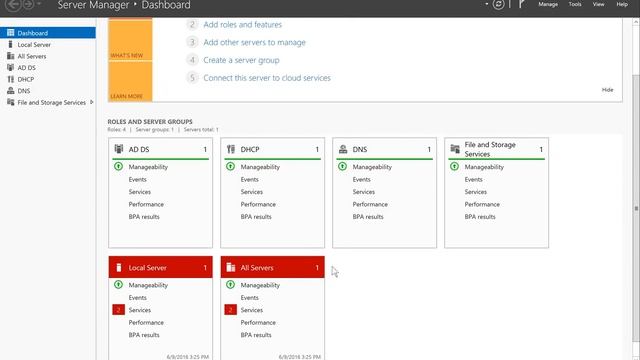Open BPA results in the AD DS tile

tap(144, 217)
